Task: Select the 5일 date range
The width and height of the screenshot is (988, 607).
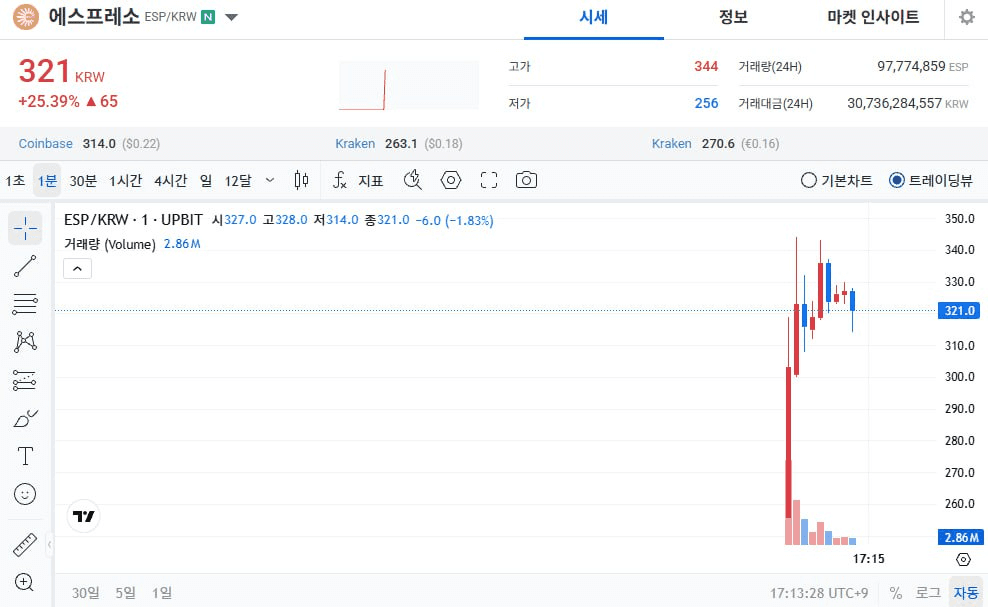Action: [x=125, y=592]
